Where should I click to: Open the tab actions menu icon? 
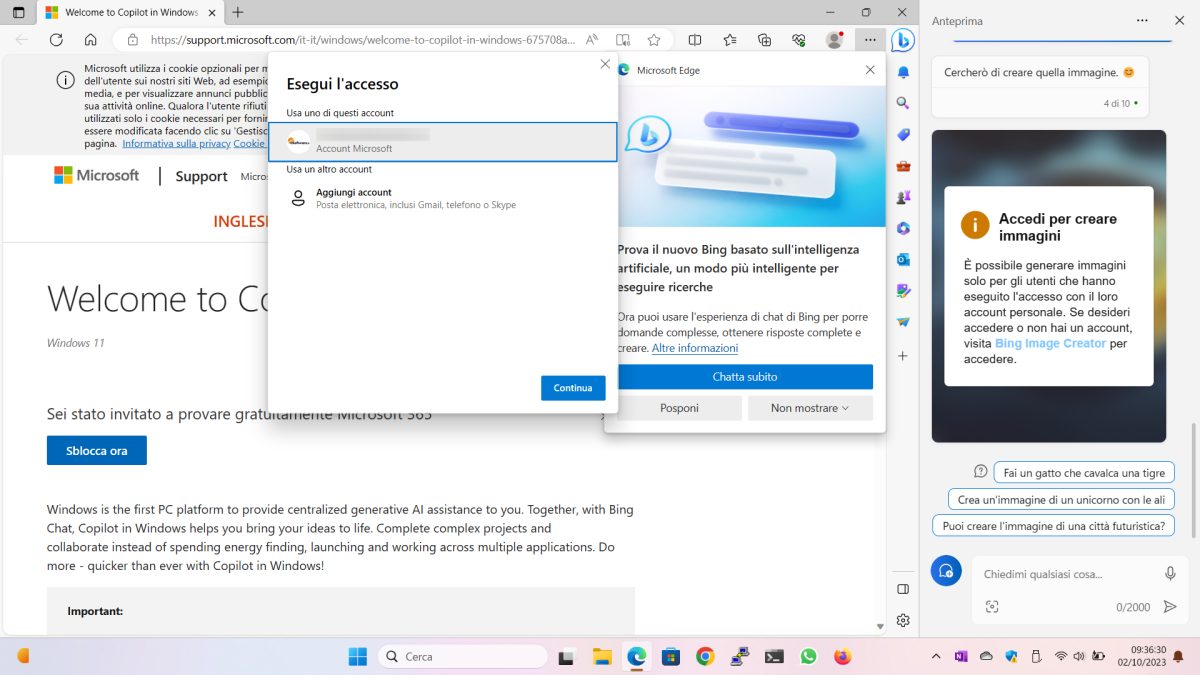[18, 12]
